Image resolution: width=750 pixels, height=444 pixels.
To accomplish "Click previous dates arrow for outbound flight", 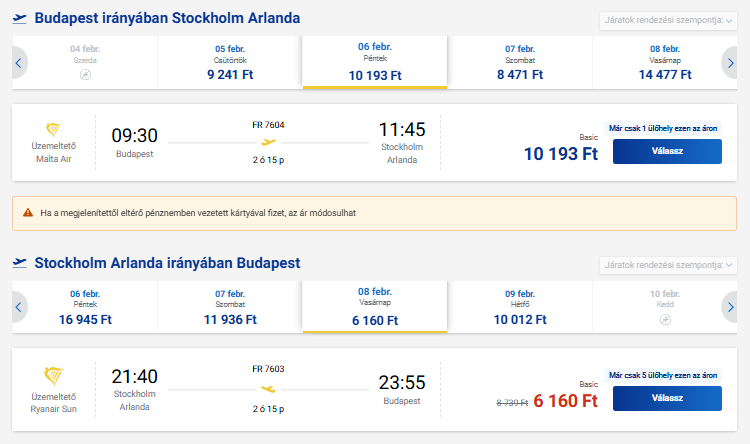I will click(x=18, y=63).
